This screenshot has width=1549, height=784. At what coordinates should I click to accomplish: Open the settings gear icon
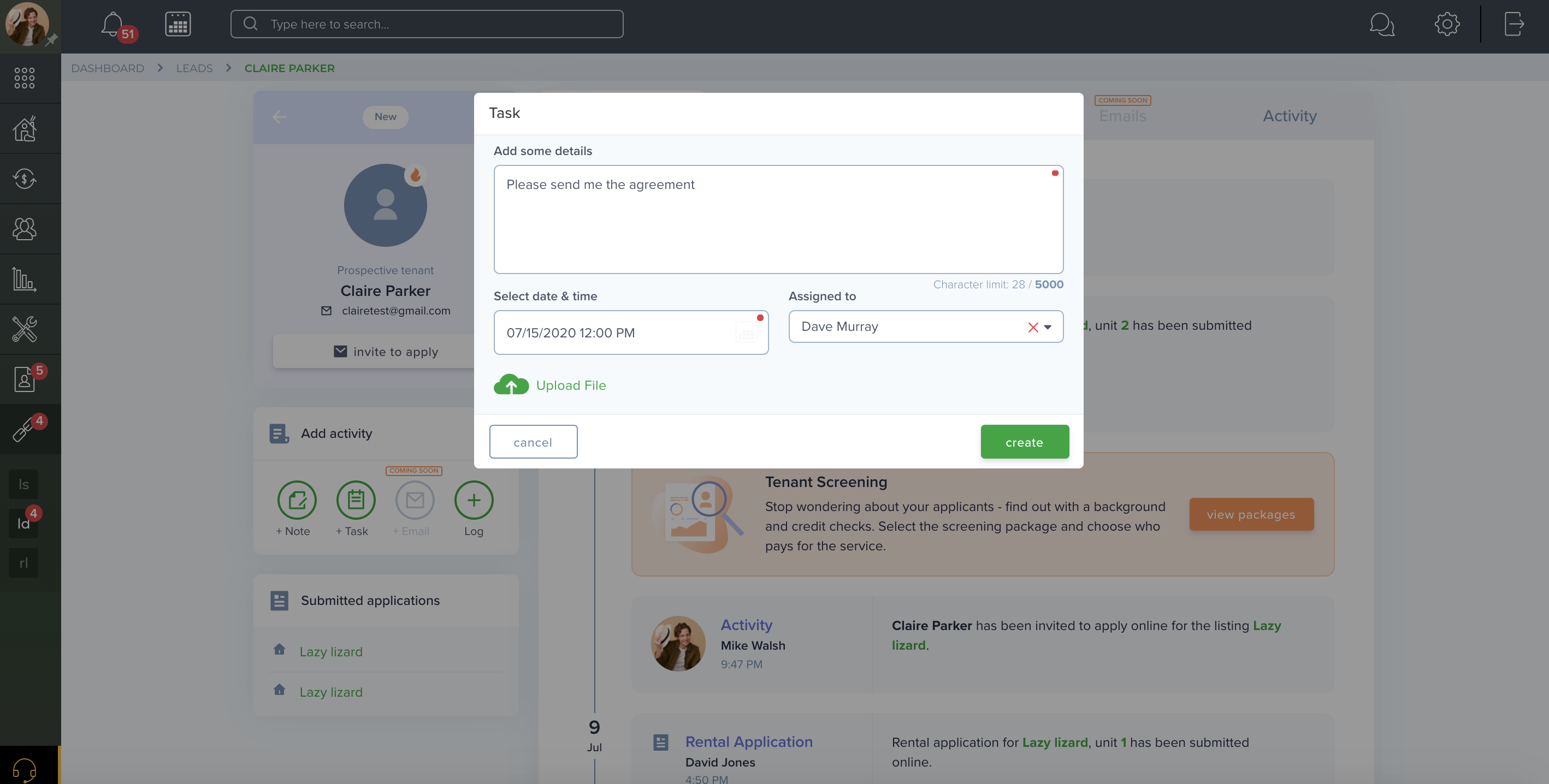click(1447, 24)
